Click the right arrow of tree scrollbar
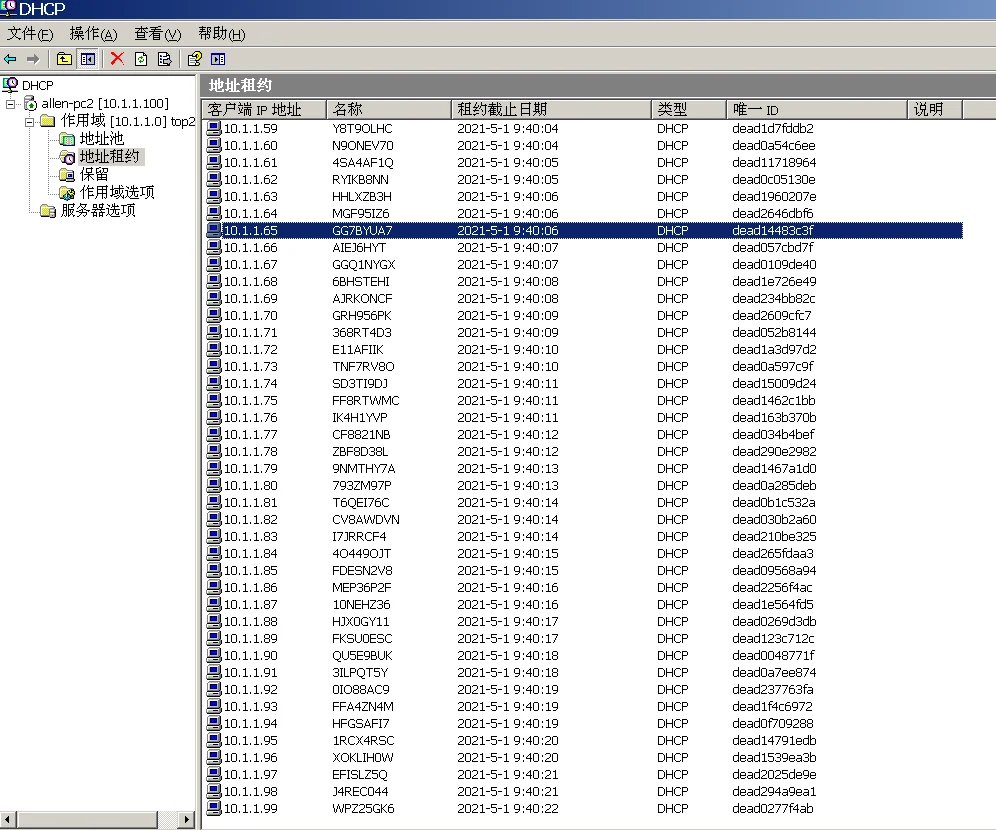Viewport: 996px width, 830px height. click(x=186, y=819)
